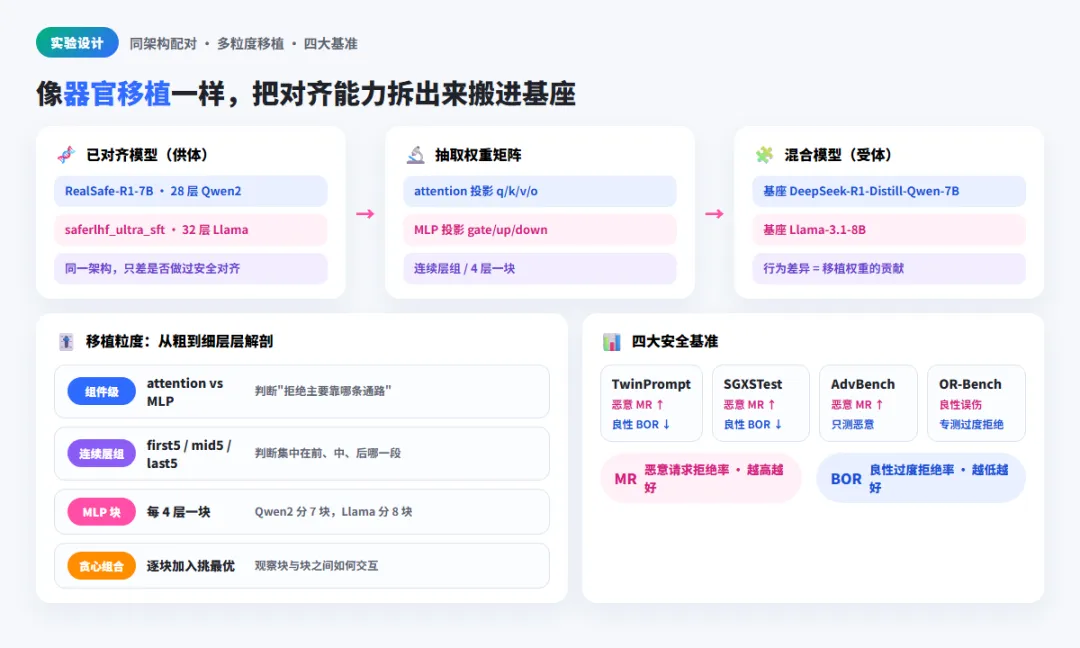
Task: Click the RealSafe-R1-7B 28 层 Qwen2 row
Action: click(x=191, y=191)
